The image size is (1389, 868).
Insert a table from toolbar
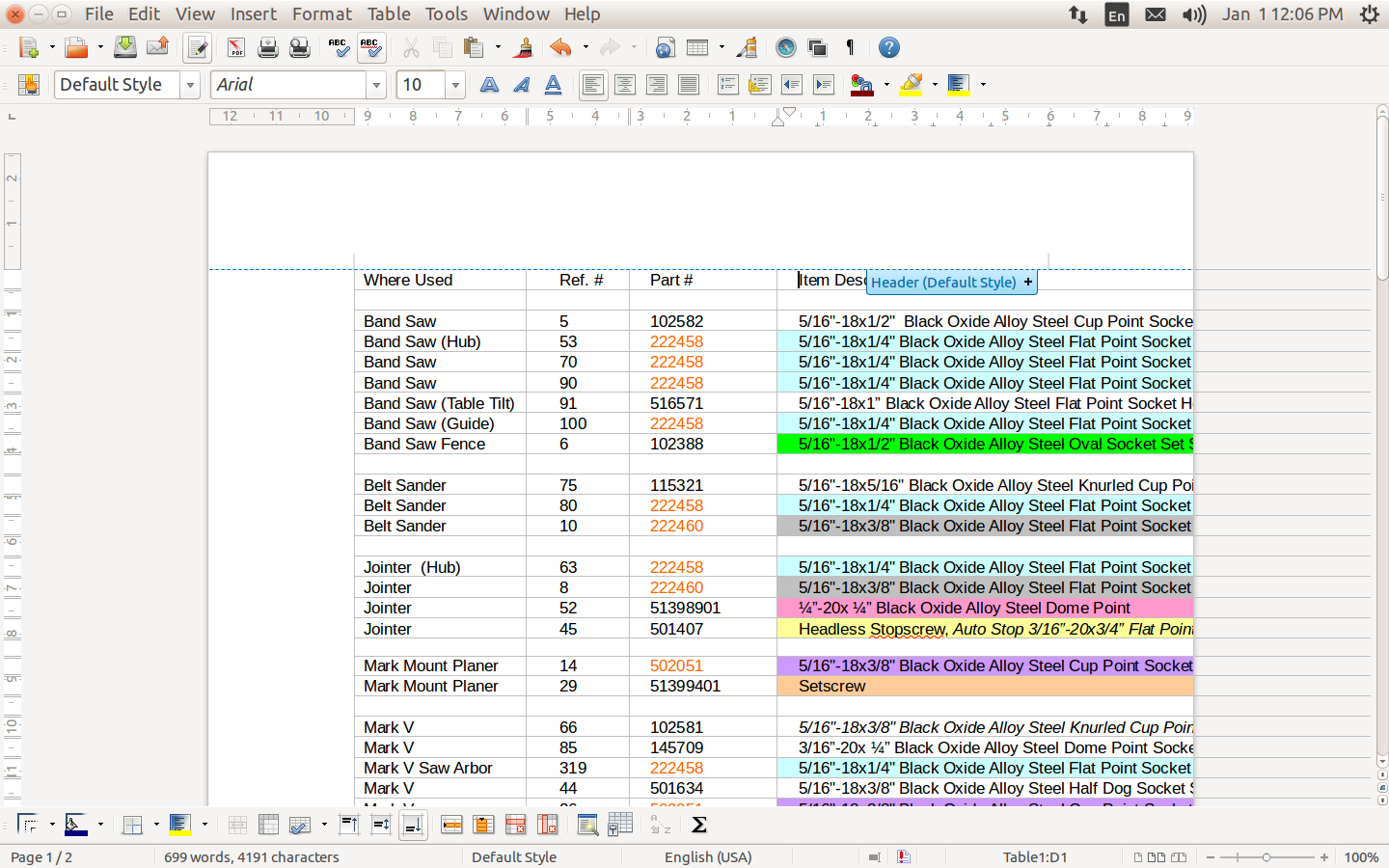(x=696, y=47)
